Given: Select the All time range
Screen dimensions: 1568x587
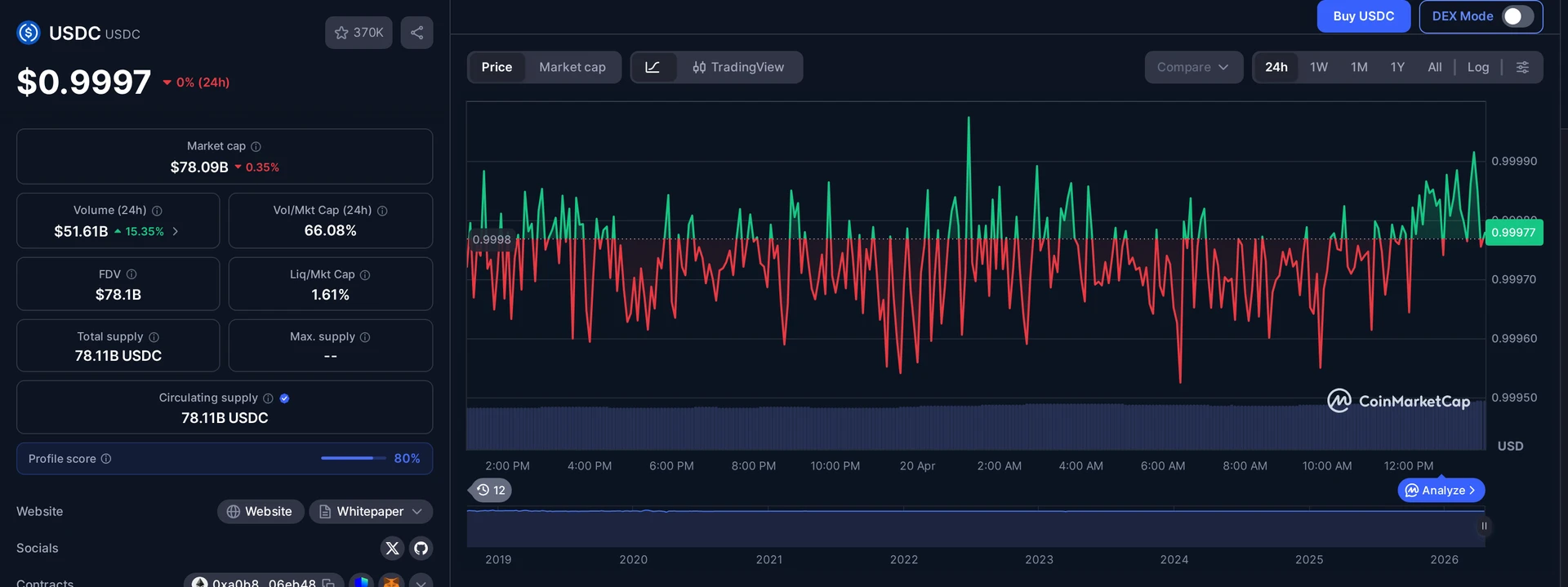Looking at the screenshot, I should [x=1434, y=67].
